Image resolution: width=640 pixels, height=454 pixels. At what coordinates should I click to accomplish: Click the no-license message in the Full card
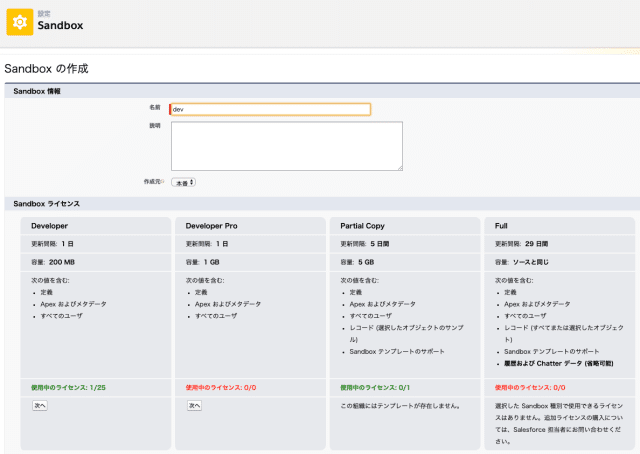pyautogui.click(x=559, y=423)
